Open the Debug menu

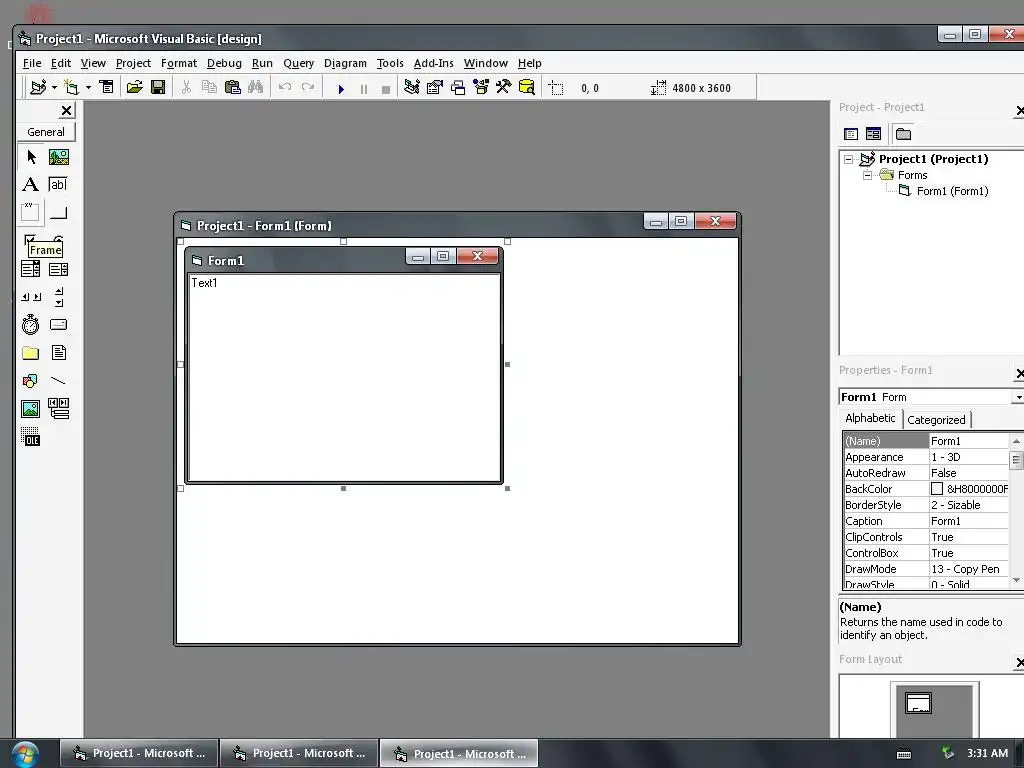pos(224,63)
